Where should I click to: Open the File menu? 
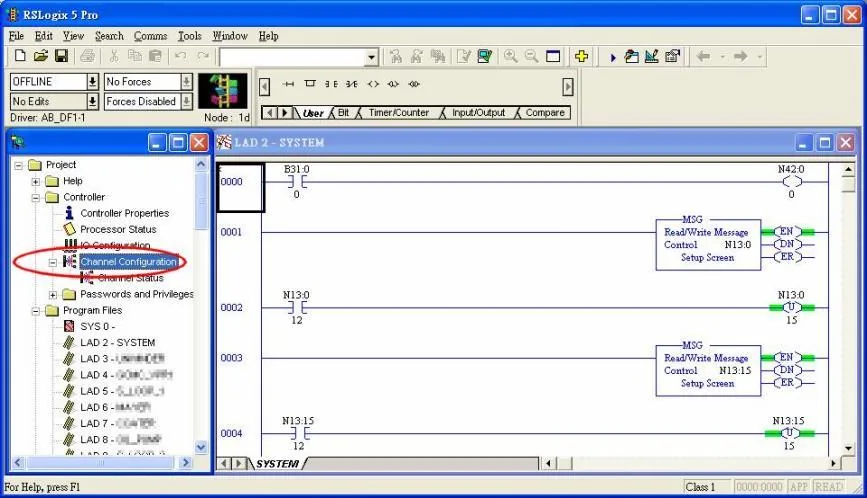[x=16, y=36]
